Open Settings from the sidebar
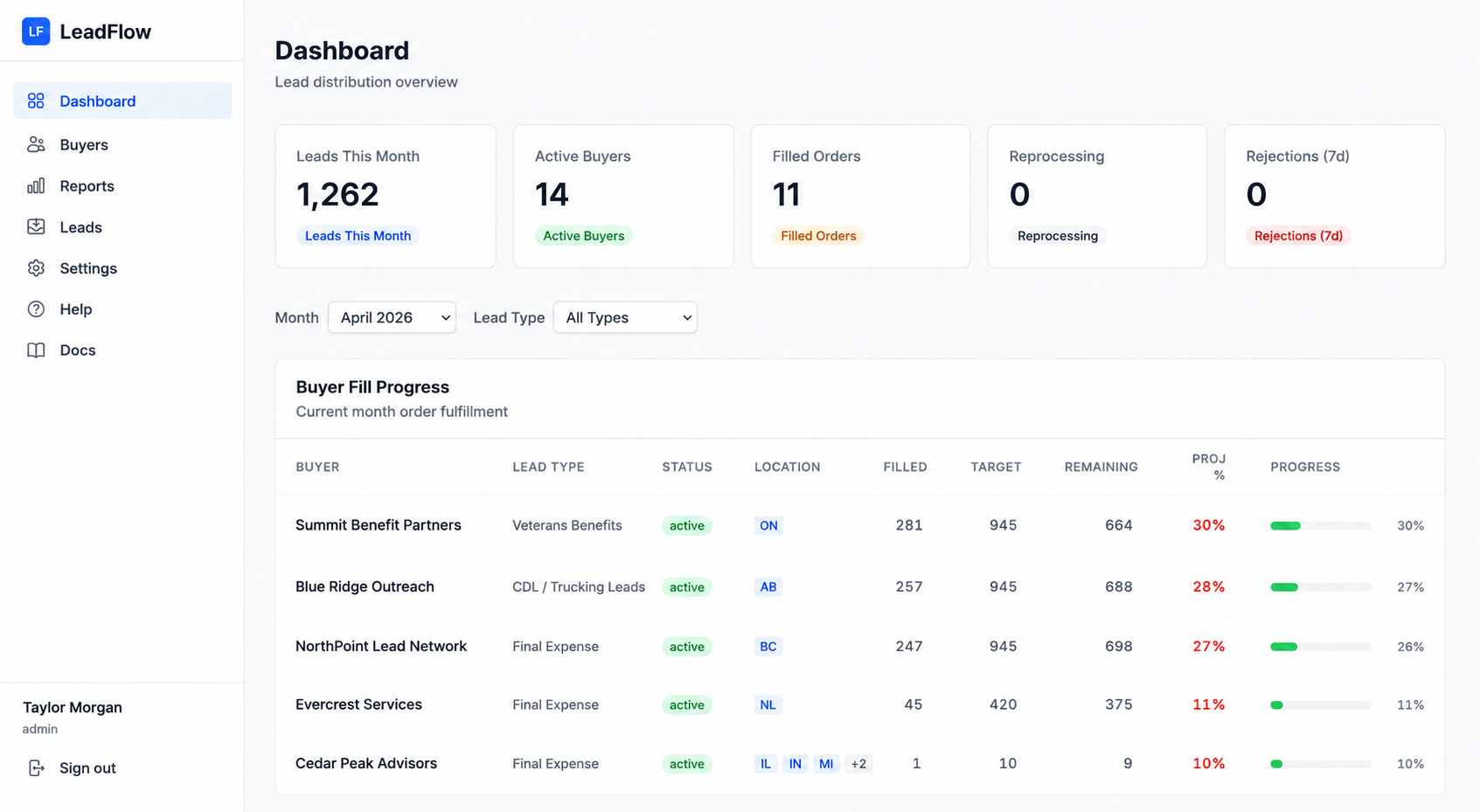 (x=122, y=267)
